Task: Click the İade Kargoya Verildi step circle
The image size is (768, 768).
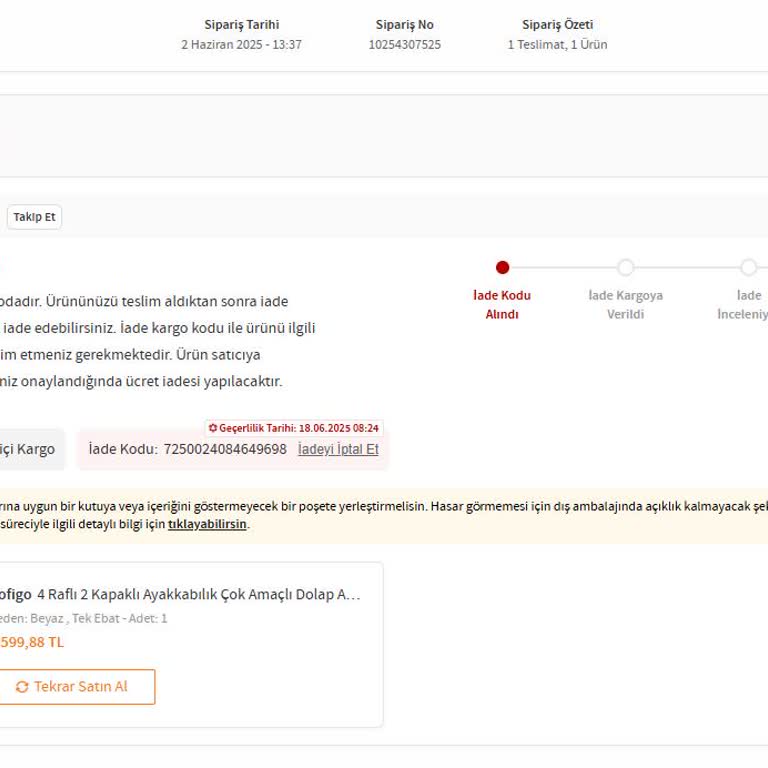Action: (625, 267)
